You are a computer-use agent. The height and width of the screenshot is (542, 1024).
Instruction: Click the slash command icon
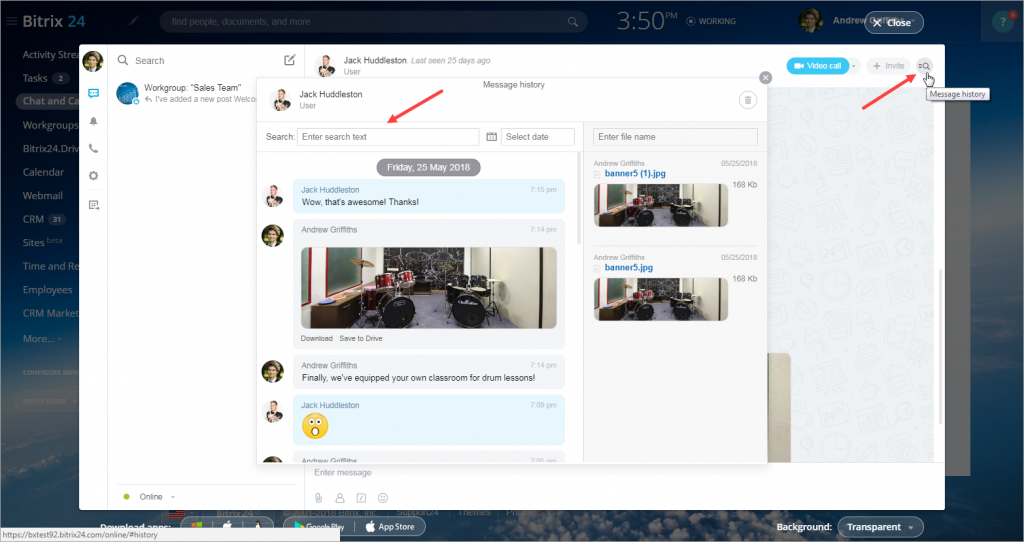[361, 498]
